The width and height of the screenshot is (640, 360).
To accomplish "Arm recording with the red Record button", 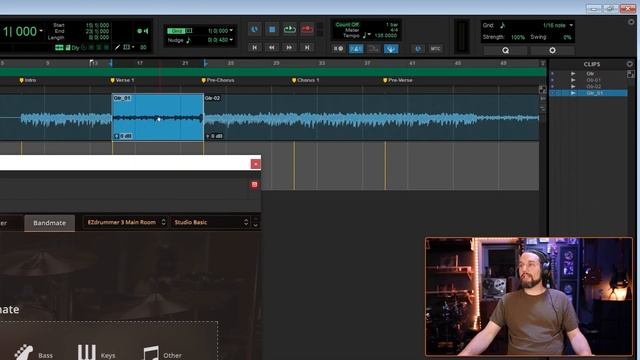I will [x=307, y=29].
